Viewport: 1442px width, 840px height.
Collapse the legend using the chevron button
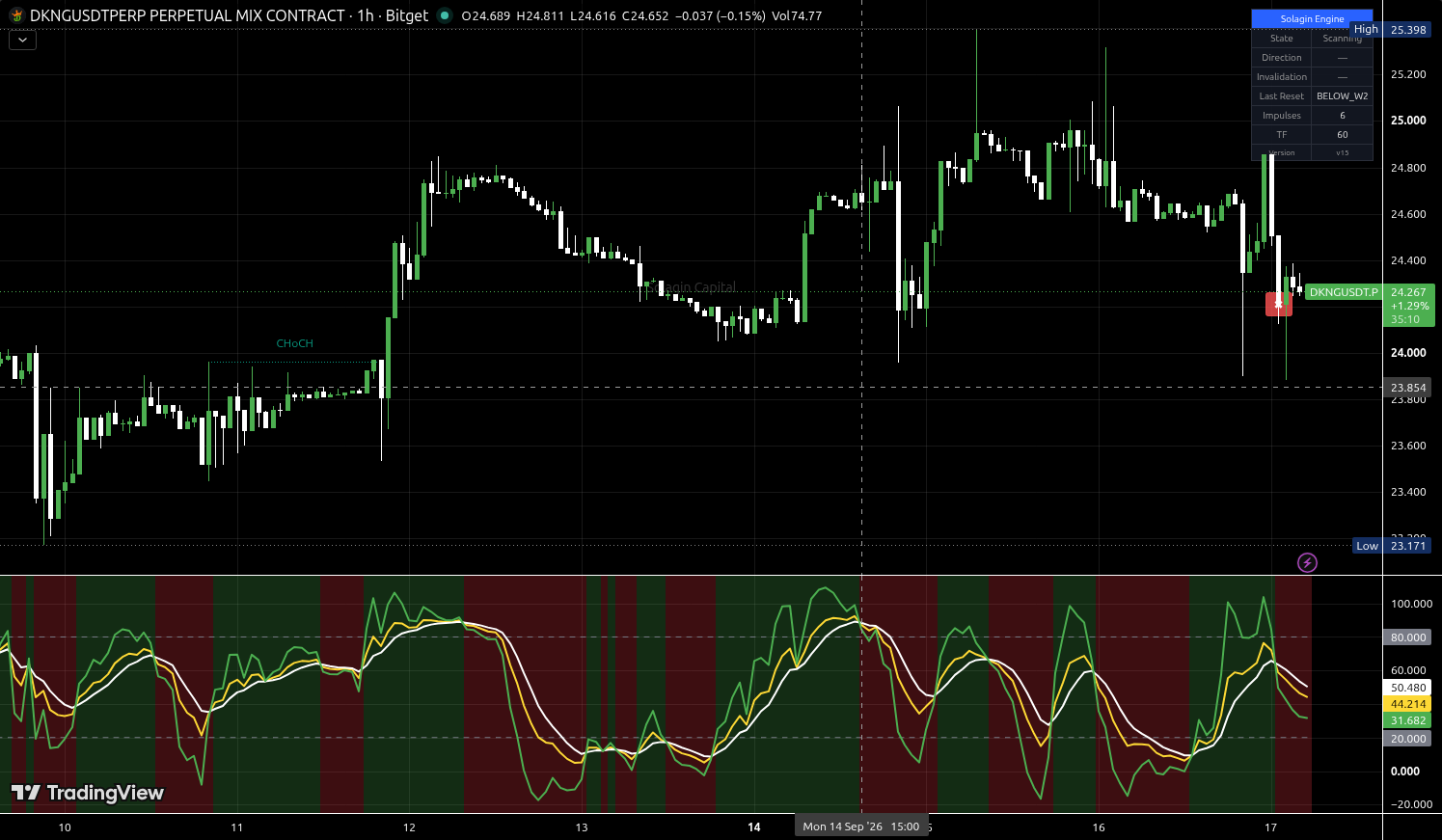pos(22,41)
